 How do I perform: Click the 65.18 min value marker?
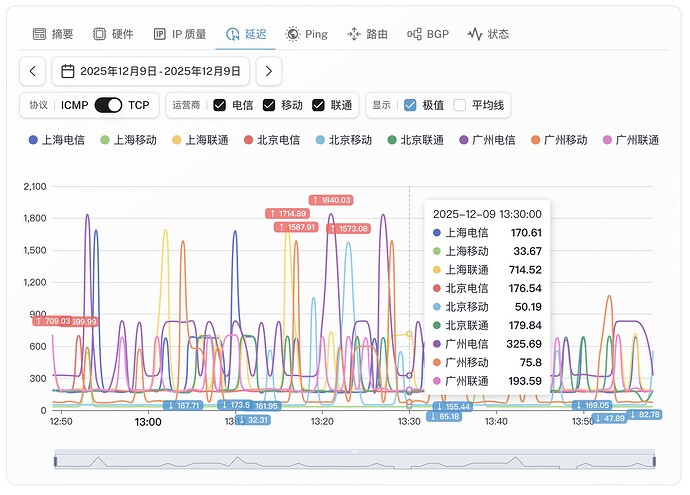pos(444,416)
